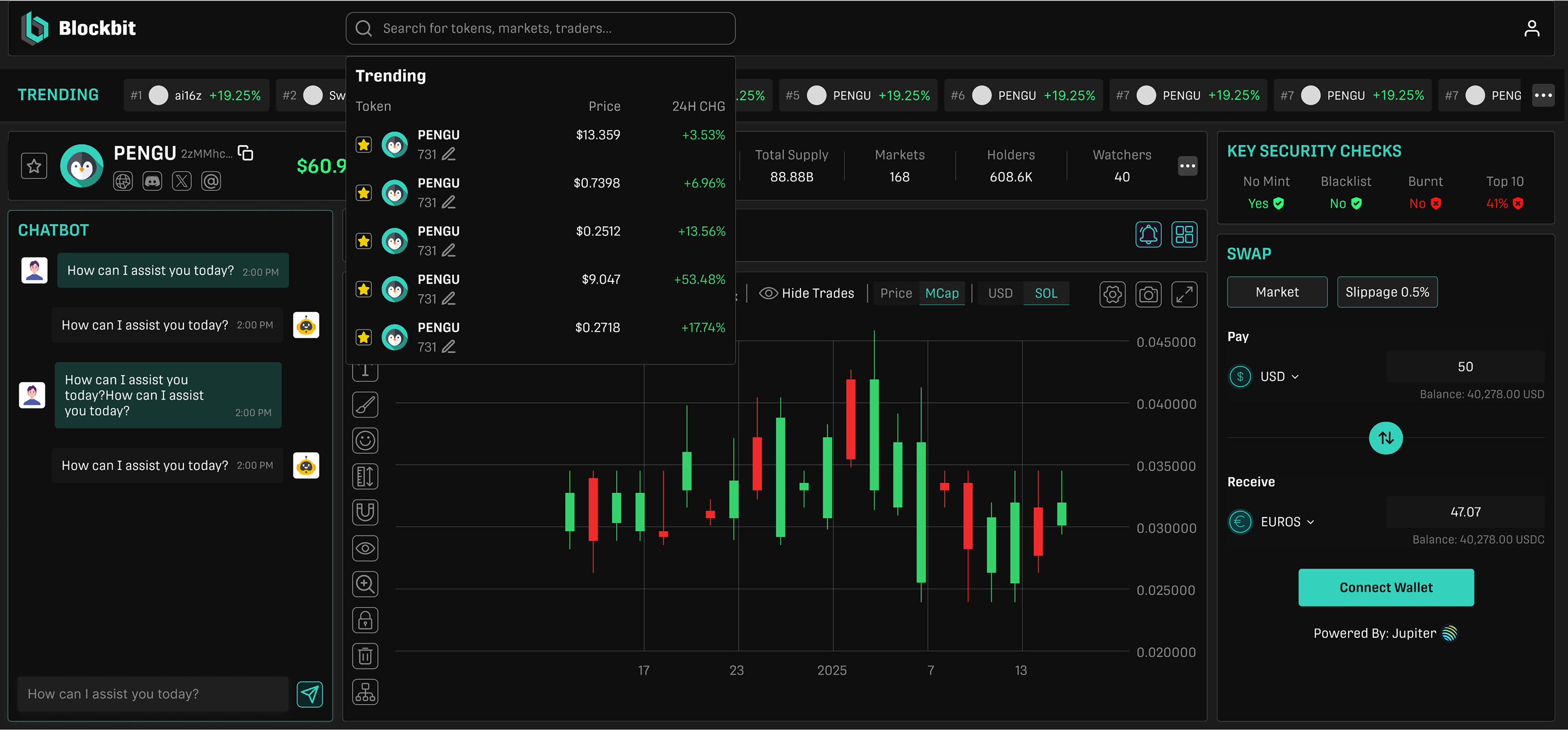Click the chart screenshot camera icon
1568x731 pixels.
(x=1148, y=295)
